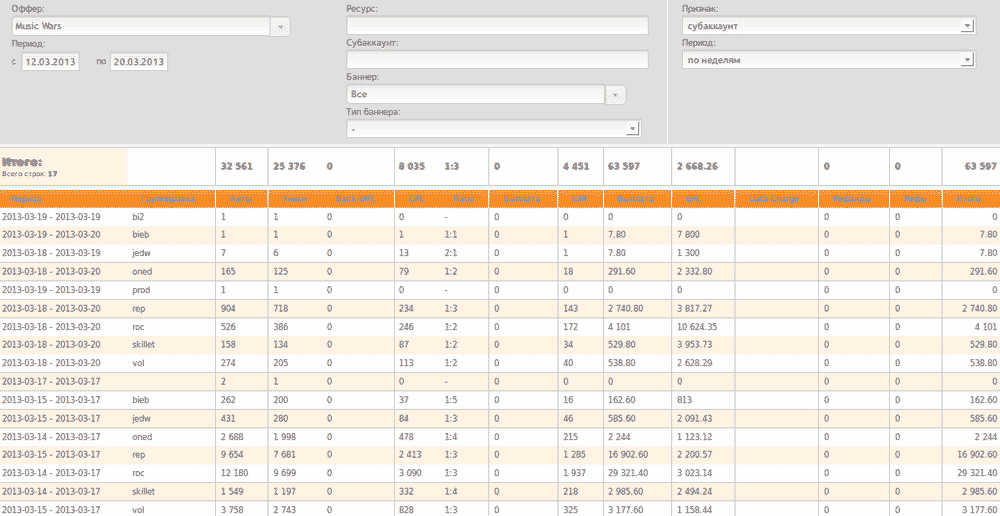Click hits value 9 654
1000x516 pixels.
pyautogui.click(x=233, y=455)
